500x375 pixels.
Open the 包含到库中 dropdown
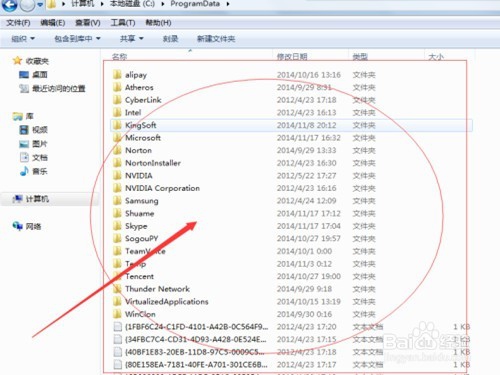tap(77, 39)
